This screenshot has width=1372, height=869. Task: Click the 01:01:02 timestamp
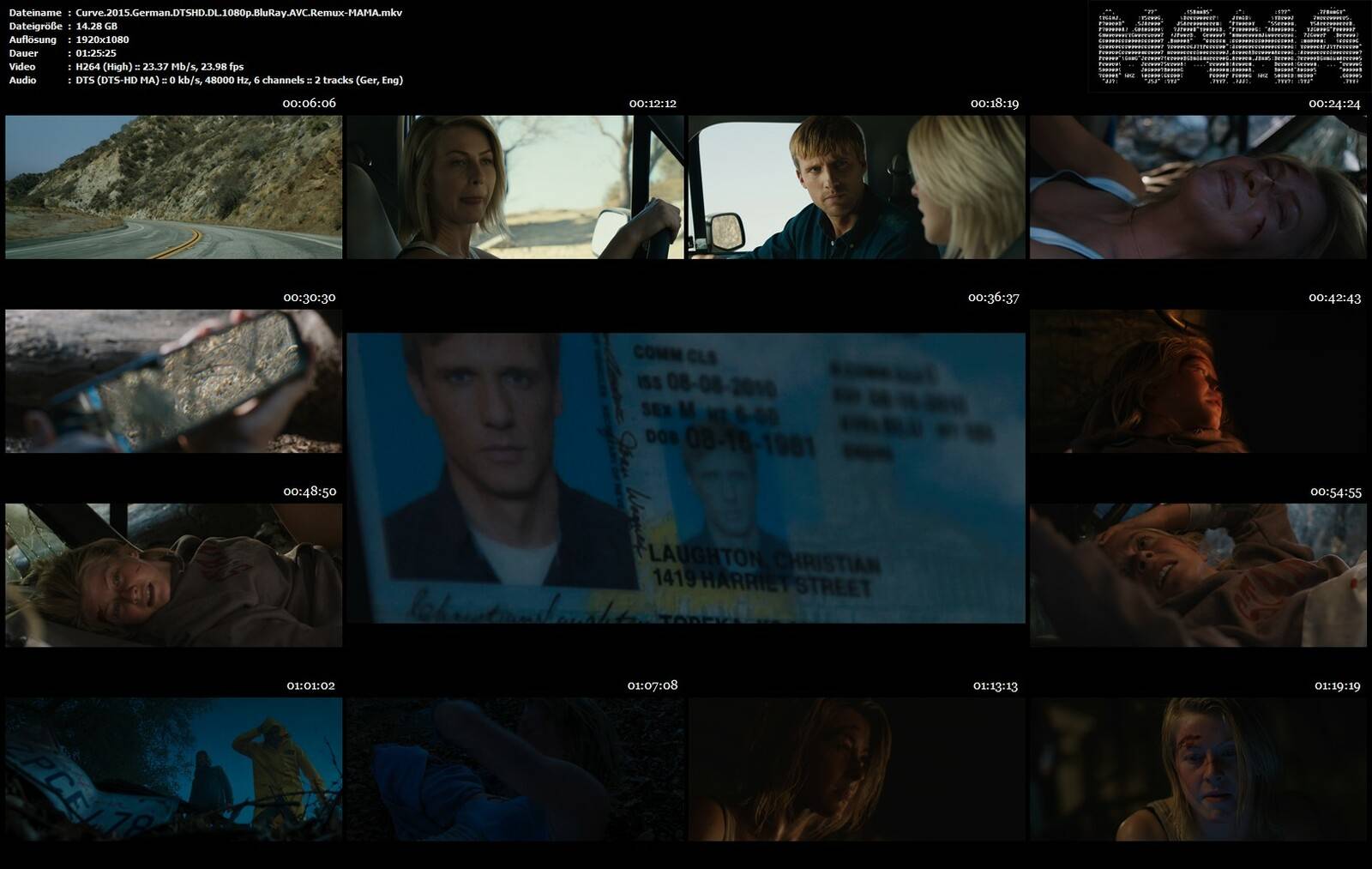[x=310, y=685]
